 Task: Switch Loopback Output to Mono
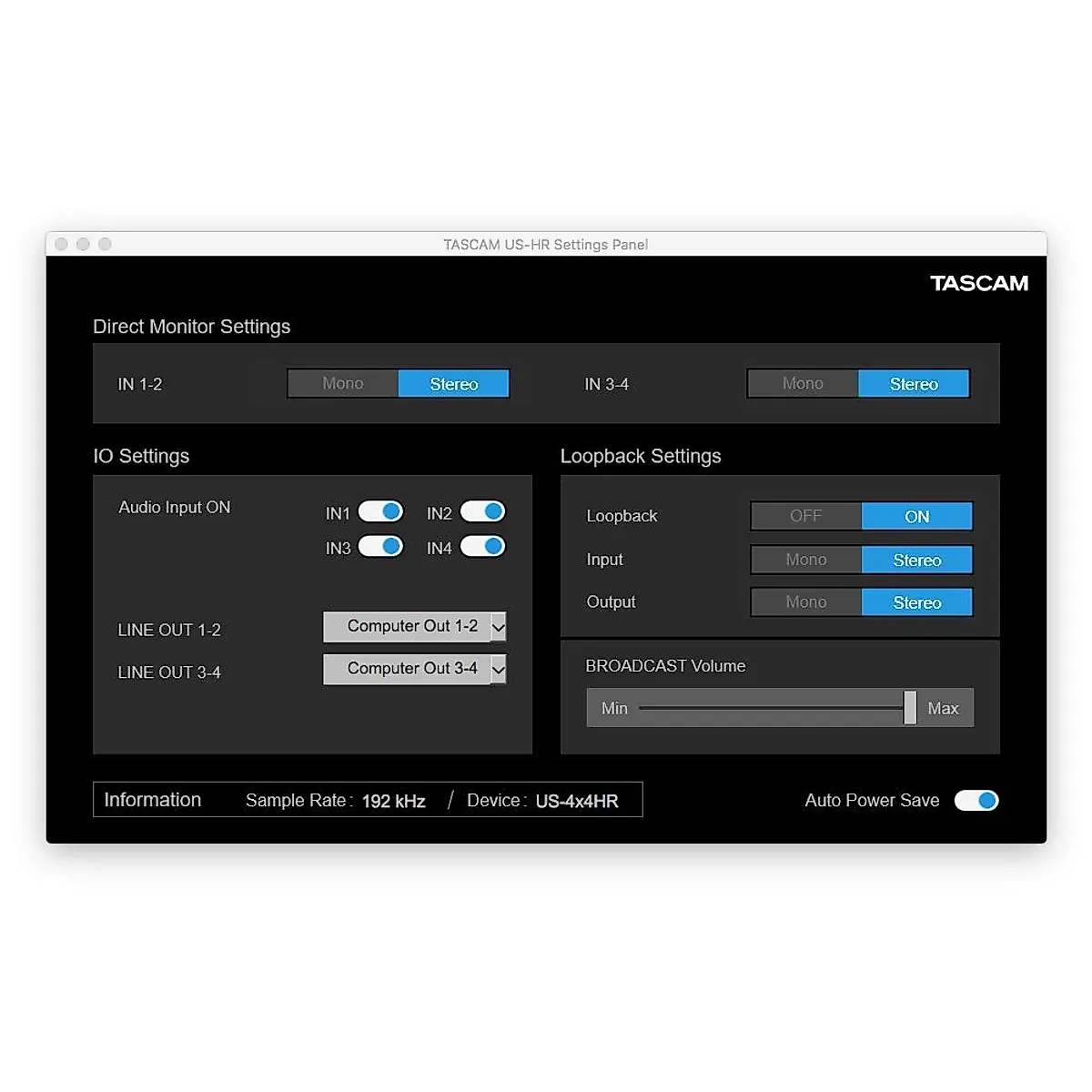[x=806, y=602]
